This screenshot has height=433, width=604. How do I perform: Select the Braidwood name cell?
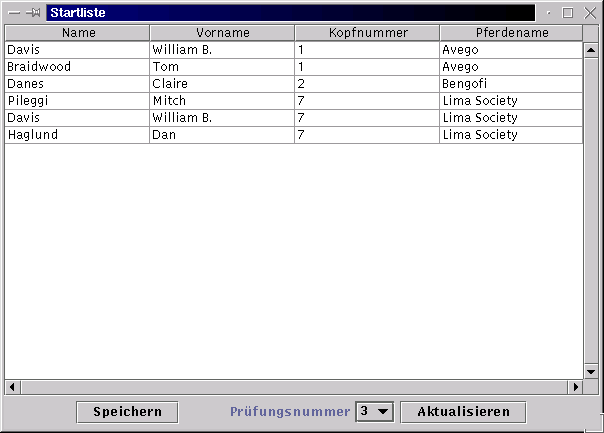(x=77, y=67)
